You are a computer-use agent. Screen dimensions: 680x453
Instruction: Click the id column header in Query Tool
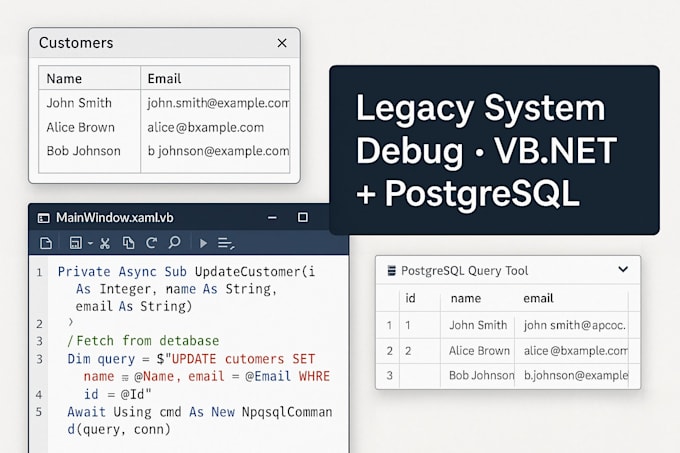410,298
